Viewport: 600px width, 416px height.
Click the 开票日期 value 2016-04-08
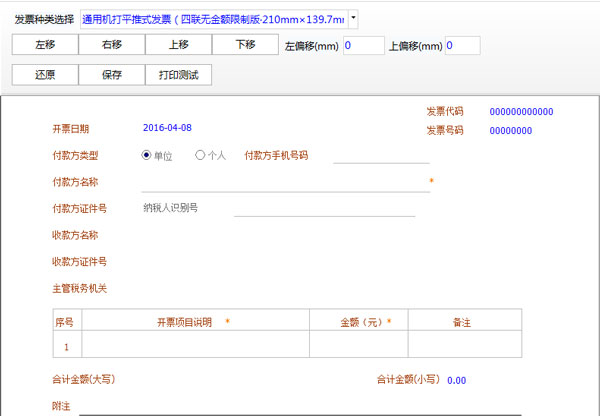167,128
